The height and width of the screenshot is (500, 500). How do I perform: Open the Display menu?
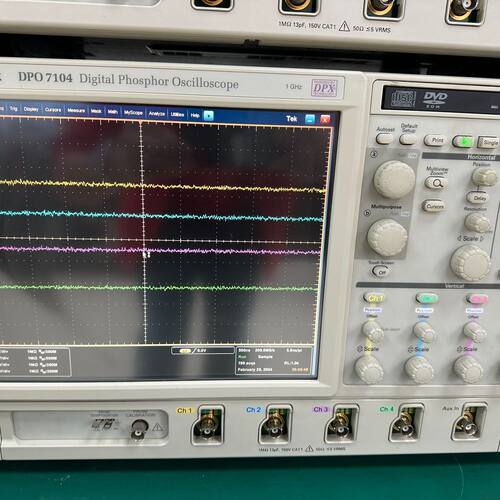31,109
